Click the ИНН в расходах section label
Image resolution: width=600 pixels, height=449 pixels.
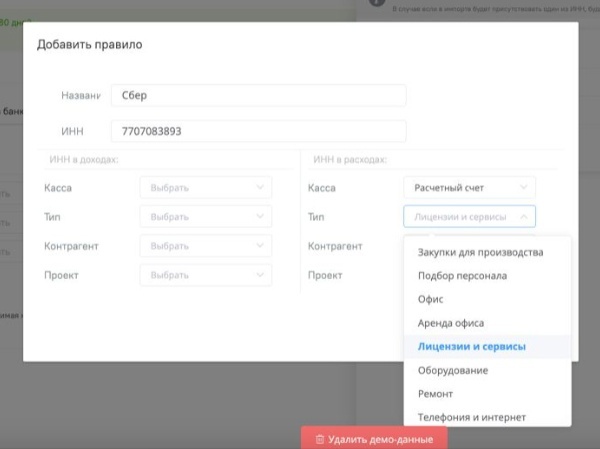click(x=350, y=160)
